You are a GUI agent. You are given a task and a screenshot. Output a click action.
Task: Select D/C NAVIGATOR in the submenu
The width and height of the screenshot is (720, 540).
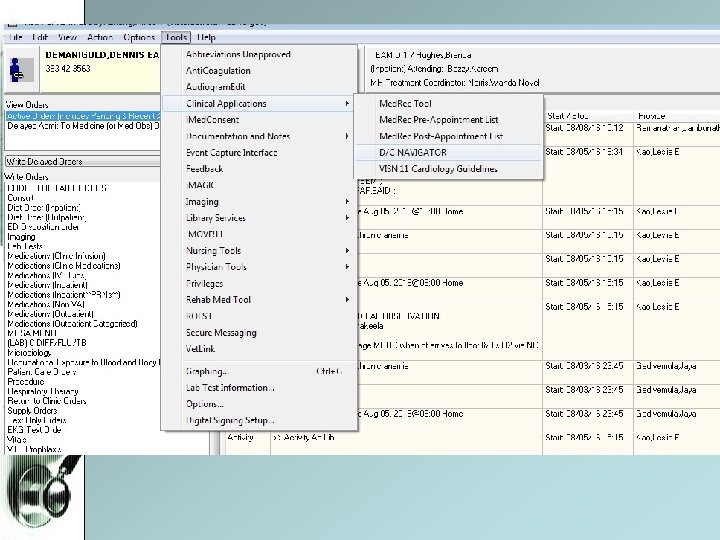coord(449,152)
